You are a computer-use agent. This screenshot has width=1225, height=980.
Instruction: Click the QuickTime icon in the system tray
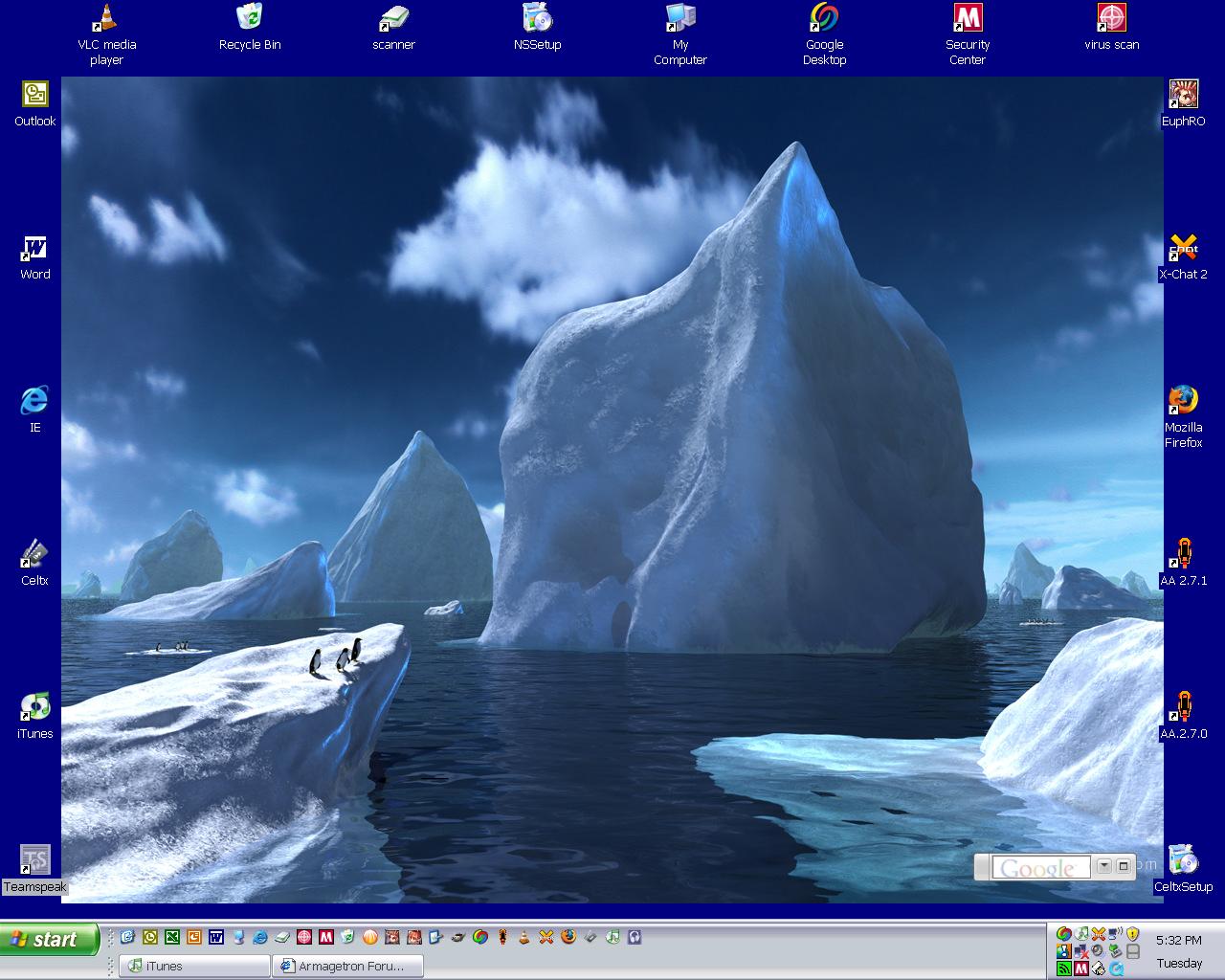click(x=1117, y=969)
